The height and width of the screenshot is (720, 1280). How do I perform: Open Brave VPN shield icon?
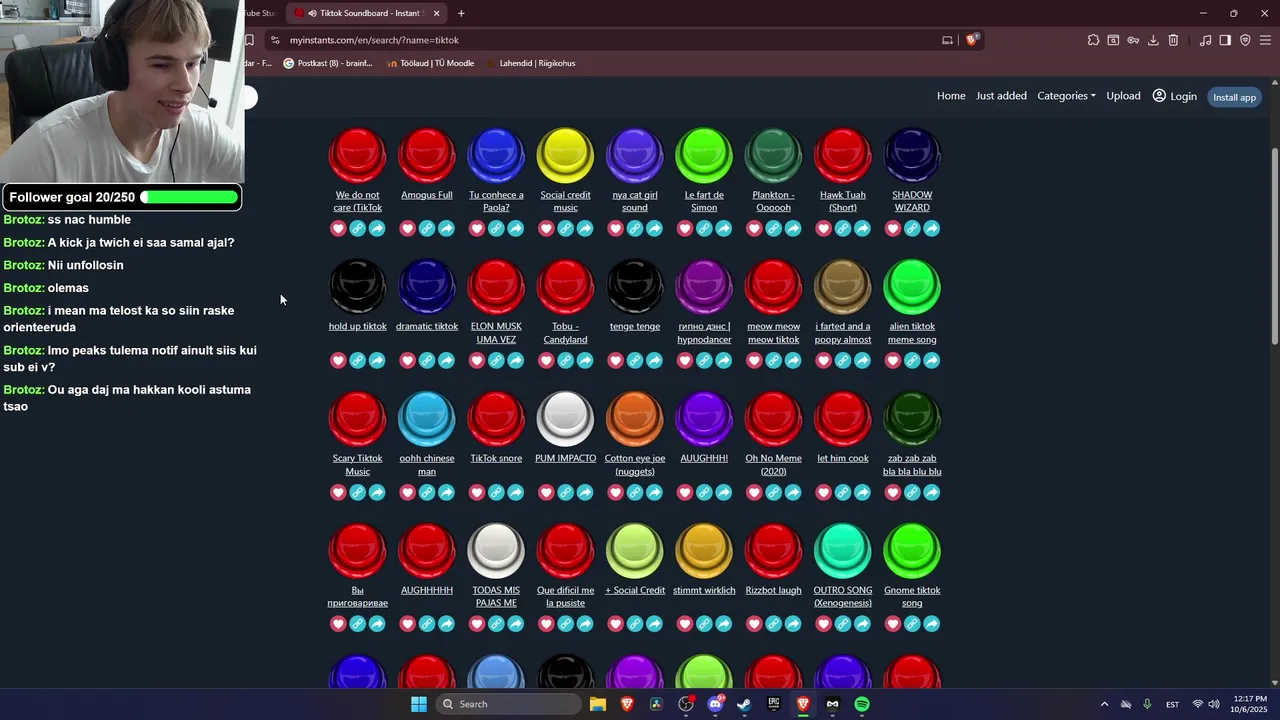click(x=1245, y=40)
